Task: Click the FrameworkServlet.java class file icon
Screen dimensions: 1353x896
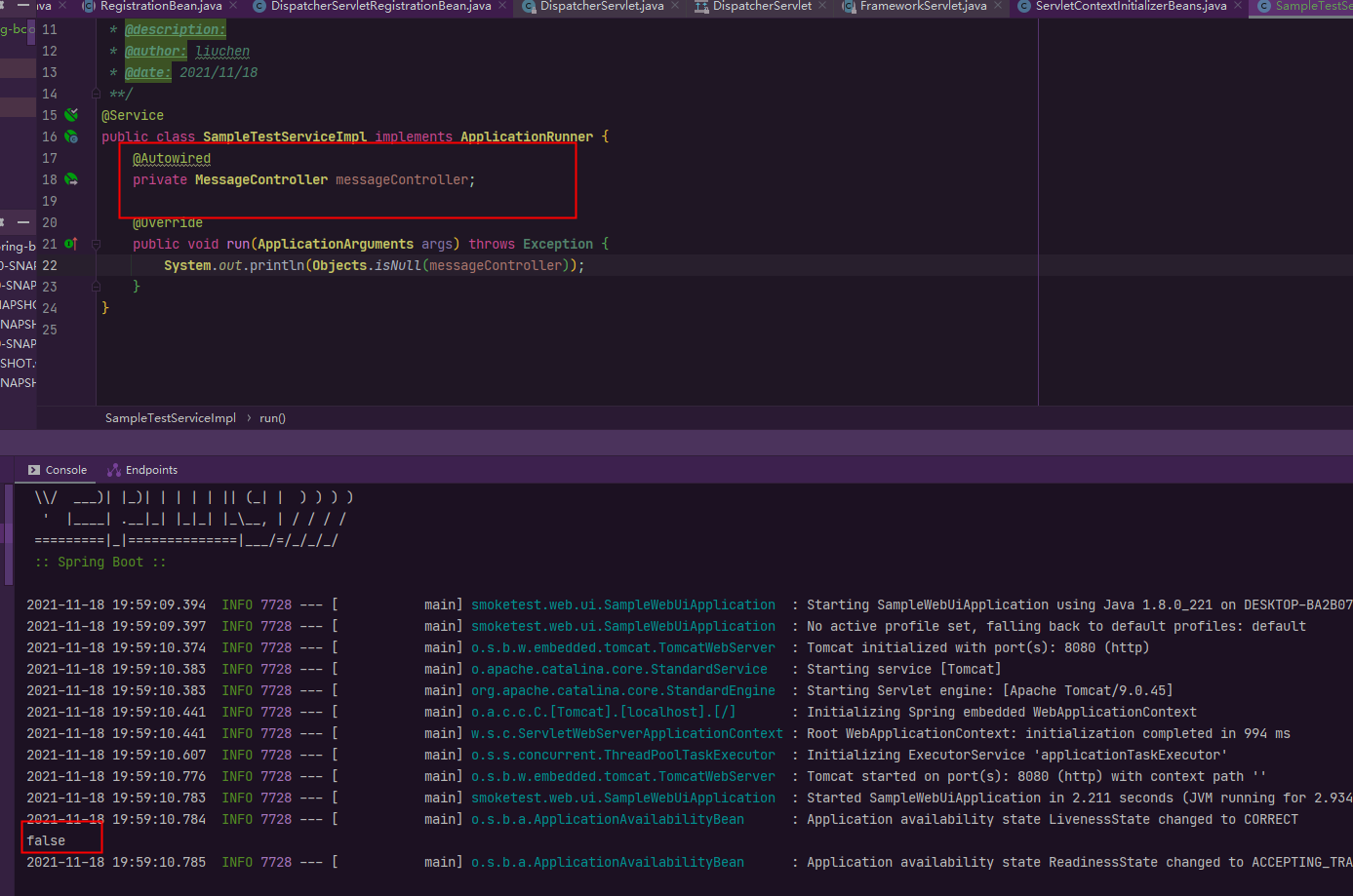Action: point(849,6)
